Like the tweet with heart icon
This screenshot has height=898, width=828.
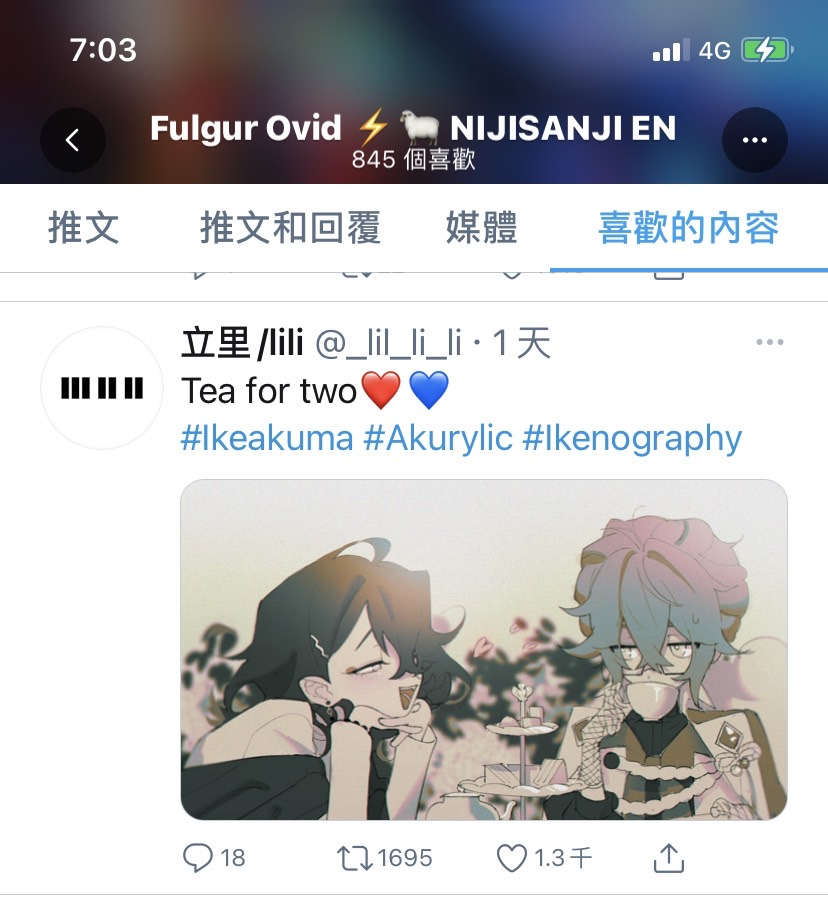544,858
